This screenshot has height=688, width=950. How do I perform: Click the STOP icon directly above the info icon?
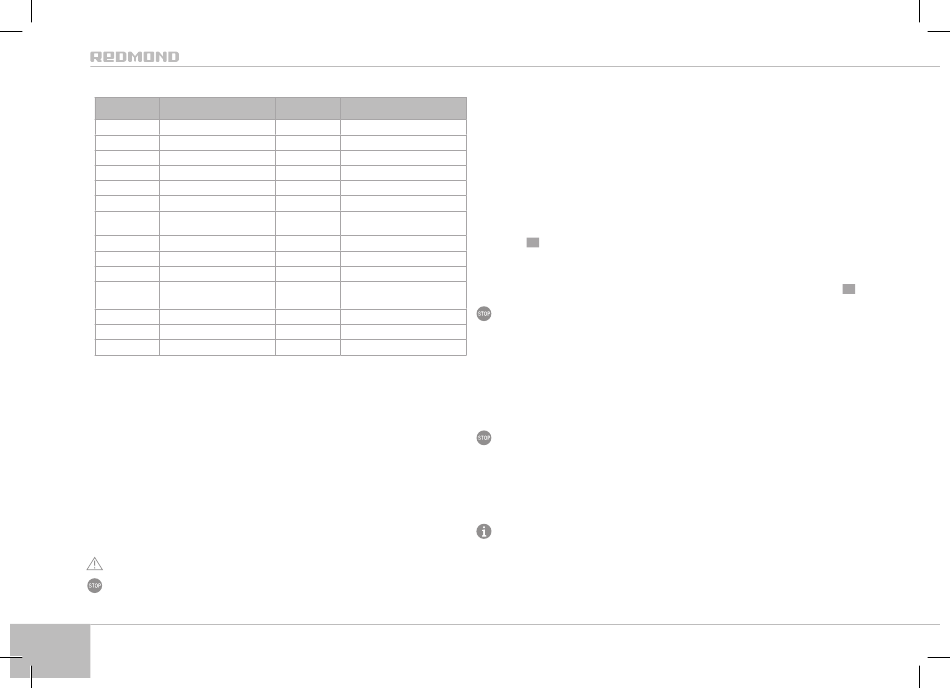tap(483, 437)
